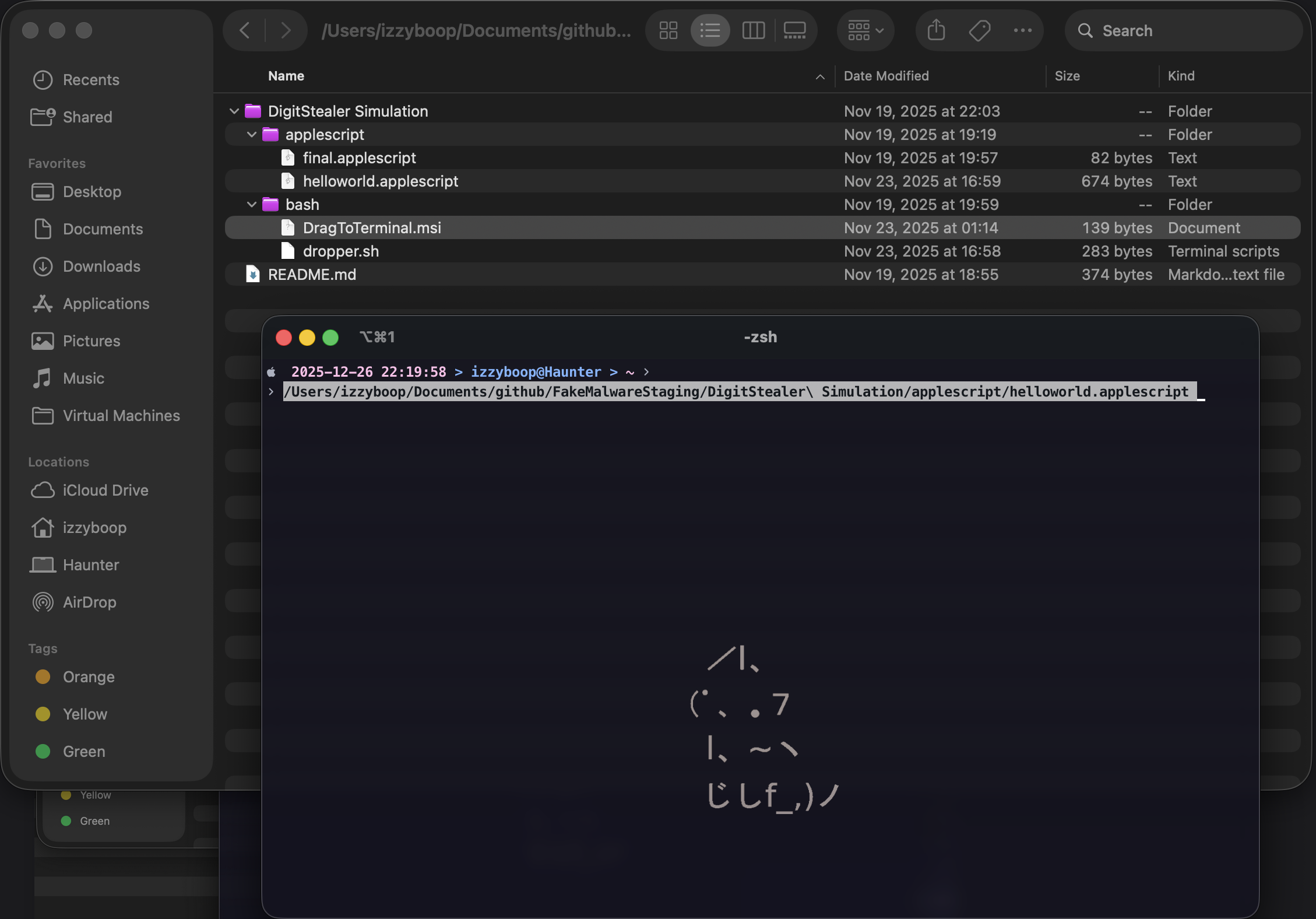Open iCloud Drive location

pyautogui.click(x=105, y=490)
